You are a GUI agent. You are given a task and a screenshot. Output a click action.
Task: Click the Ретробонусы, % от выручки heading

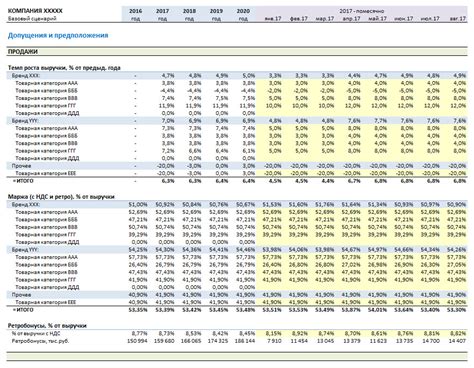(x=47, y=326)
